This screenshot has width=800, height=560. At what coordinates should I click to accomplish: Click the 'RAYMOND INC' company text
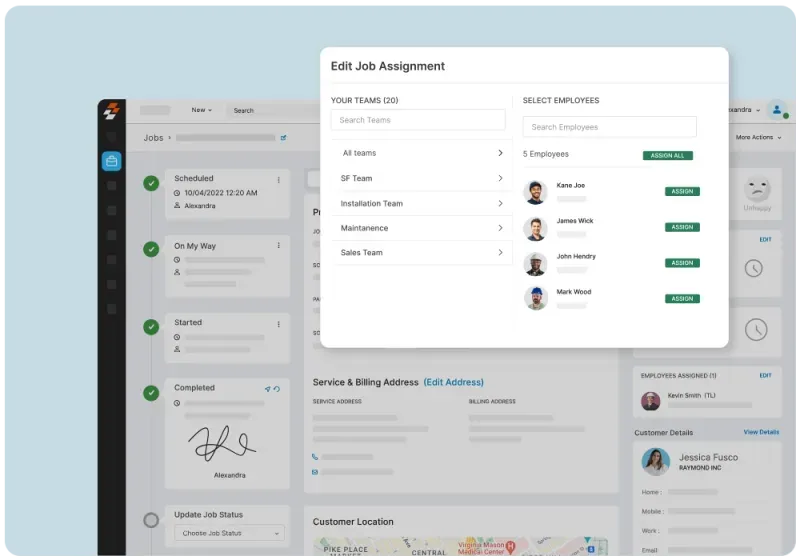pos(700,468)
